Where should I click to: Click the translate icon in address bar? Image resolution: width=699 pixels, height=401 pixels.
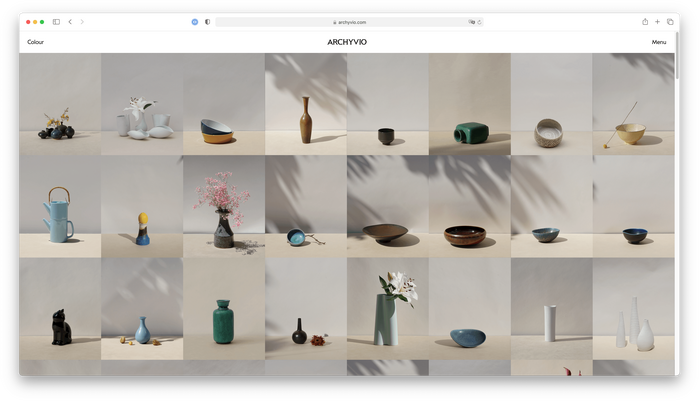[471, 22]
